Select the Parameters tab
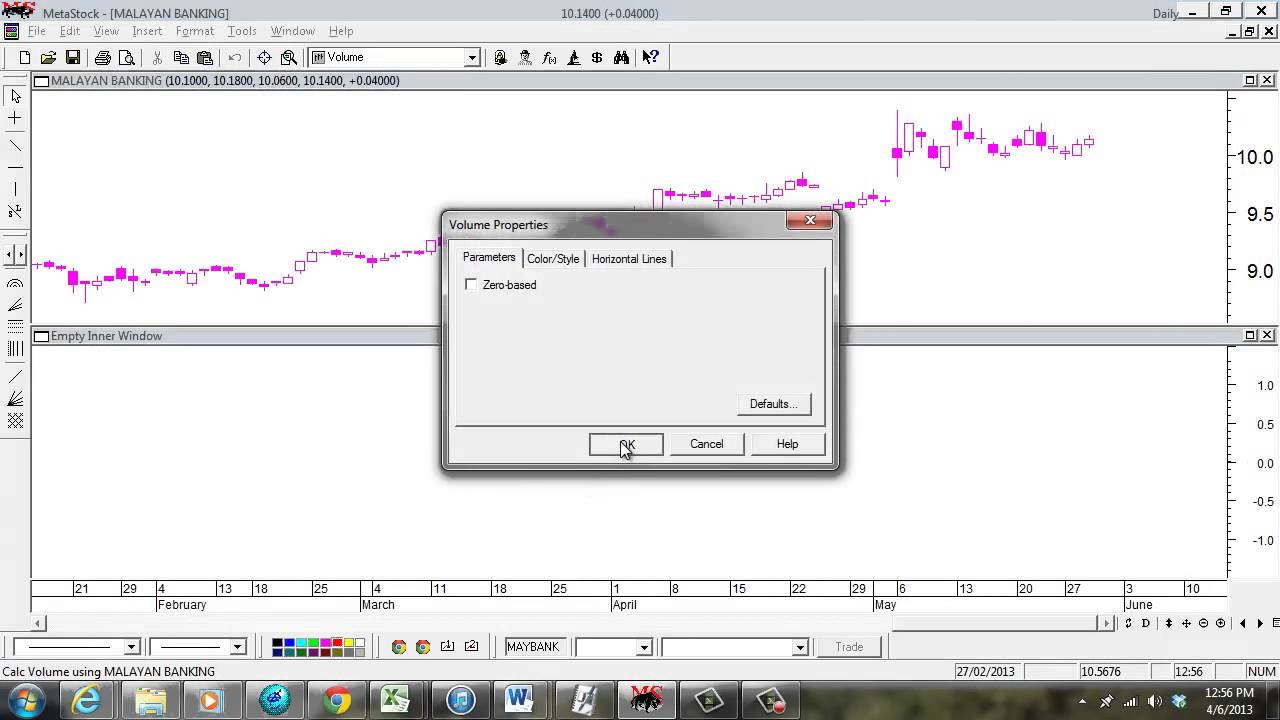 click(489, 257)
